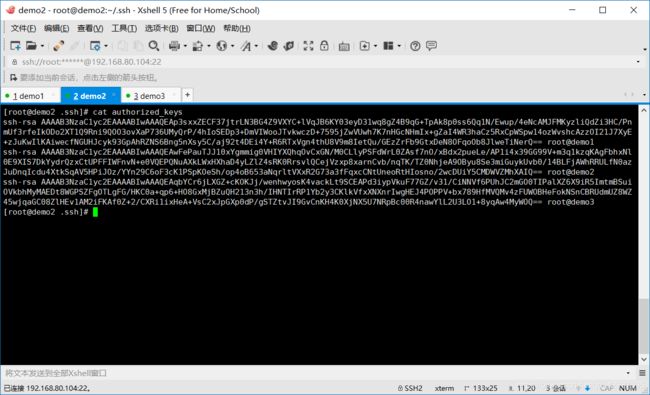Expand the compose bar dropdown arrow
650x395 pixels.
coord(628,373)
